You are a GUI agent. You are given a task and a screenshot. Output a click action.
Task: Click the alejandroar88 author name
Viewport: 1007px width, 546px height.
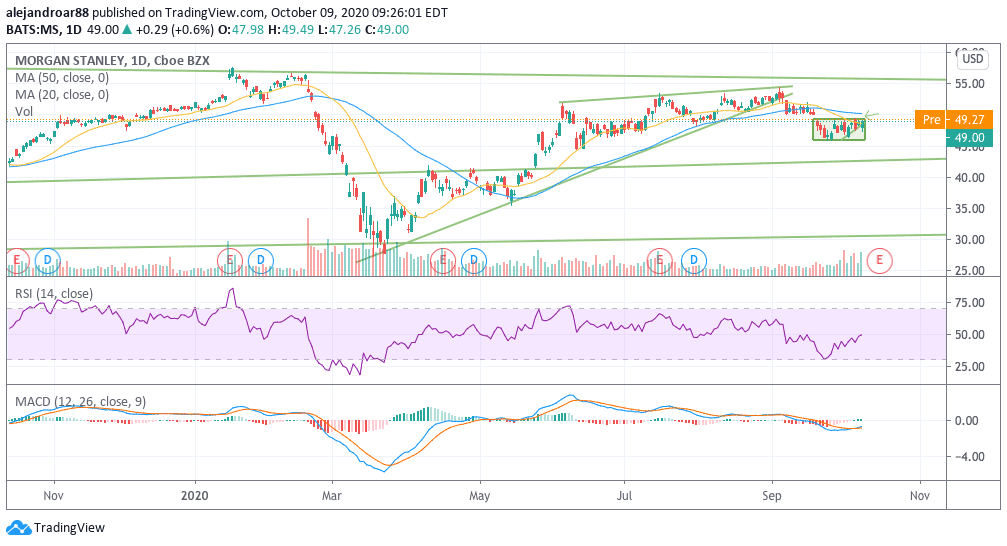[48, 12]
